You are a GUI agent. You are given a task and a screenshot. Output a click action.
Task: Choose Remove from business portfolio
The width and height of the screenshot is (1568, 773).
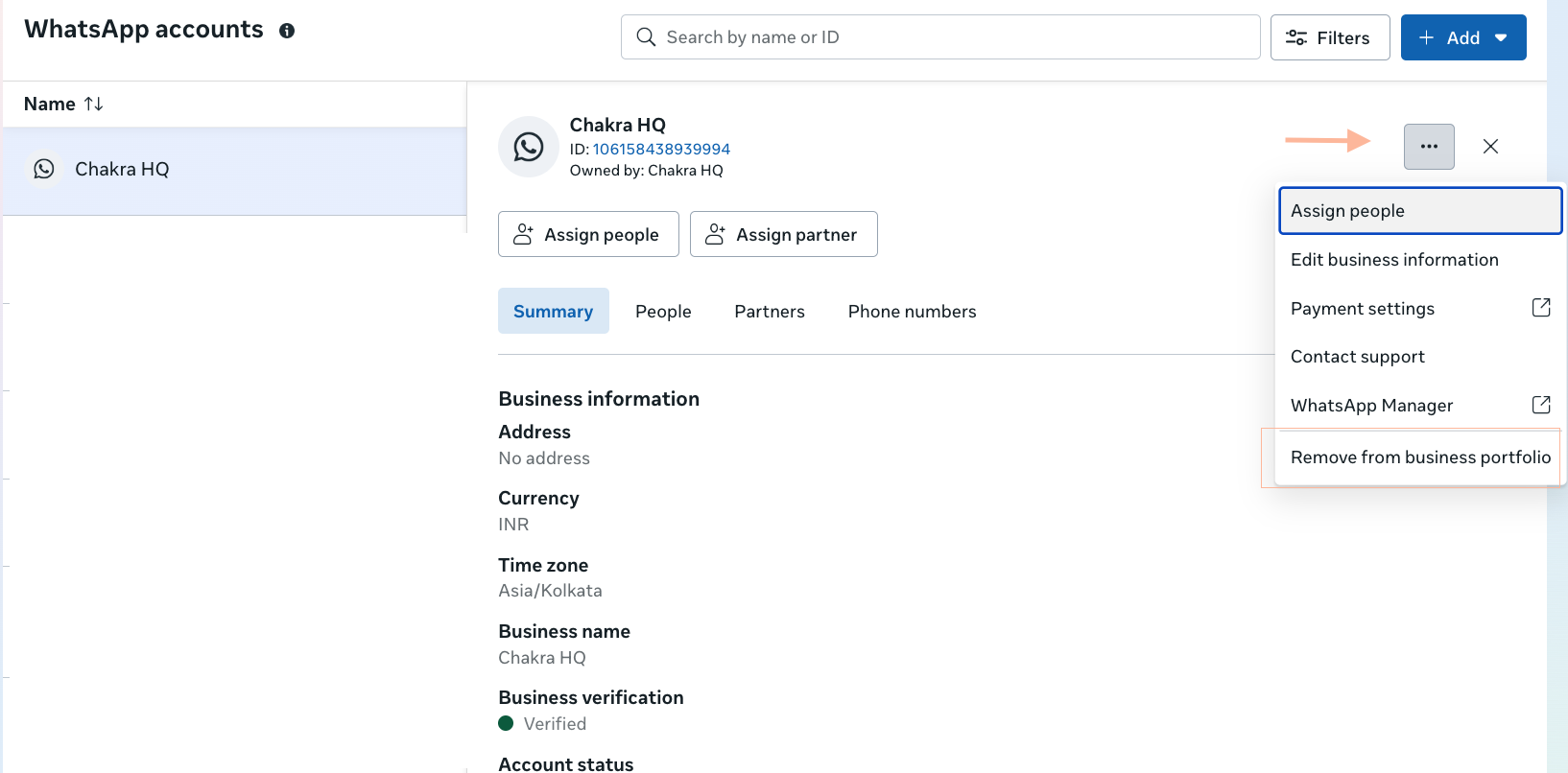(1420, 457)
